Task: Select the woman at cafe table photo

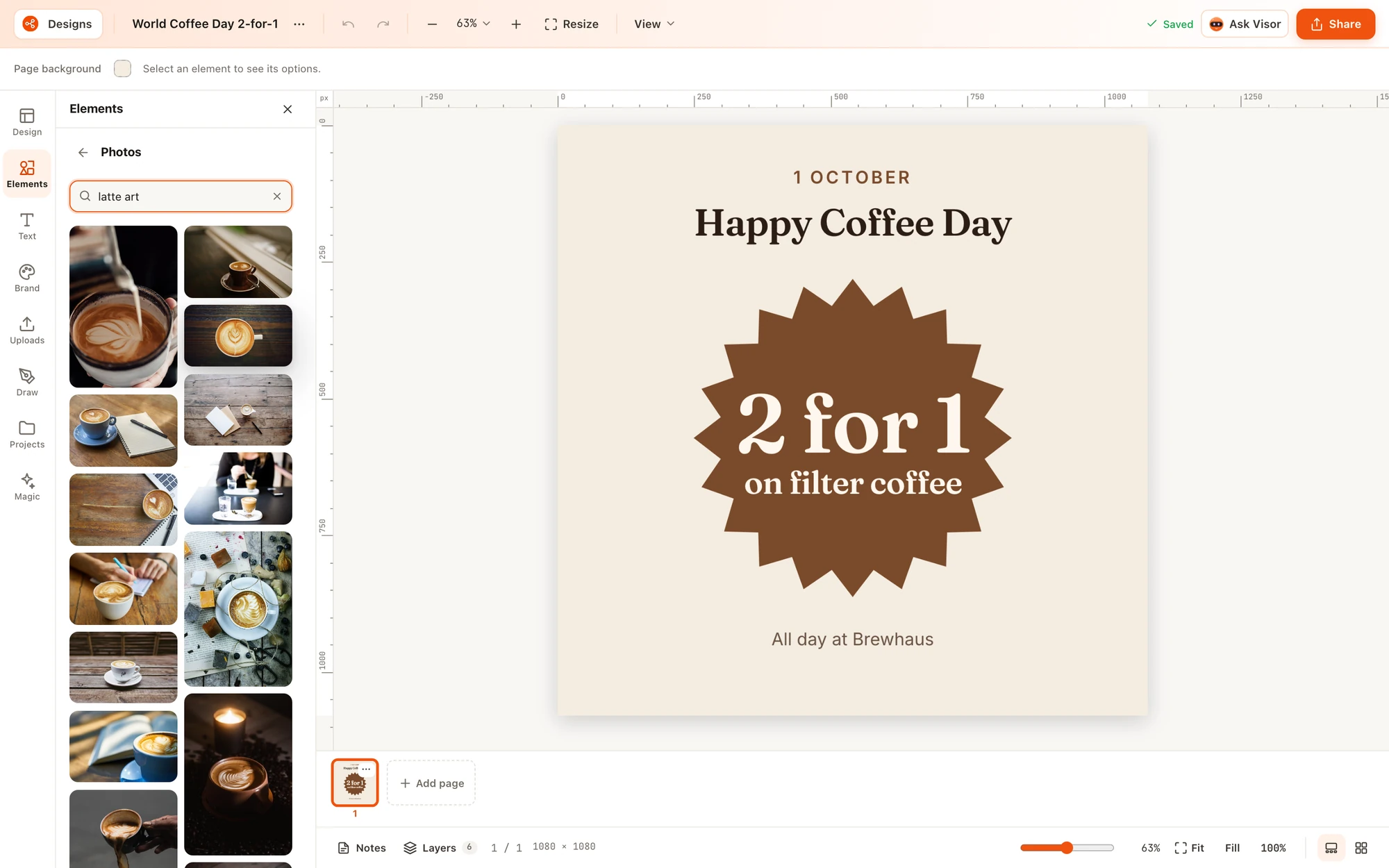Action: [238, 488]
